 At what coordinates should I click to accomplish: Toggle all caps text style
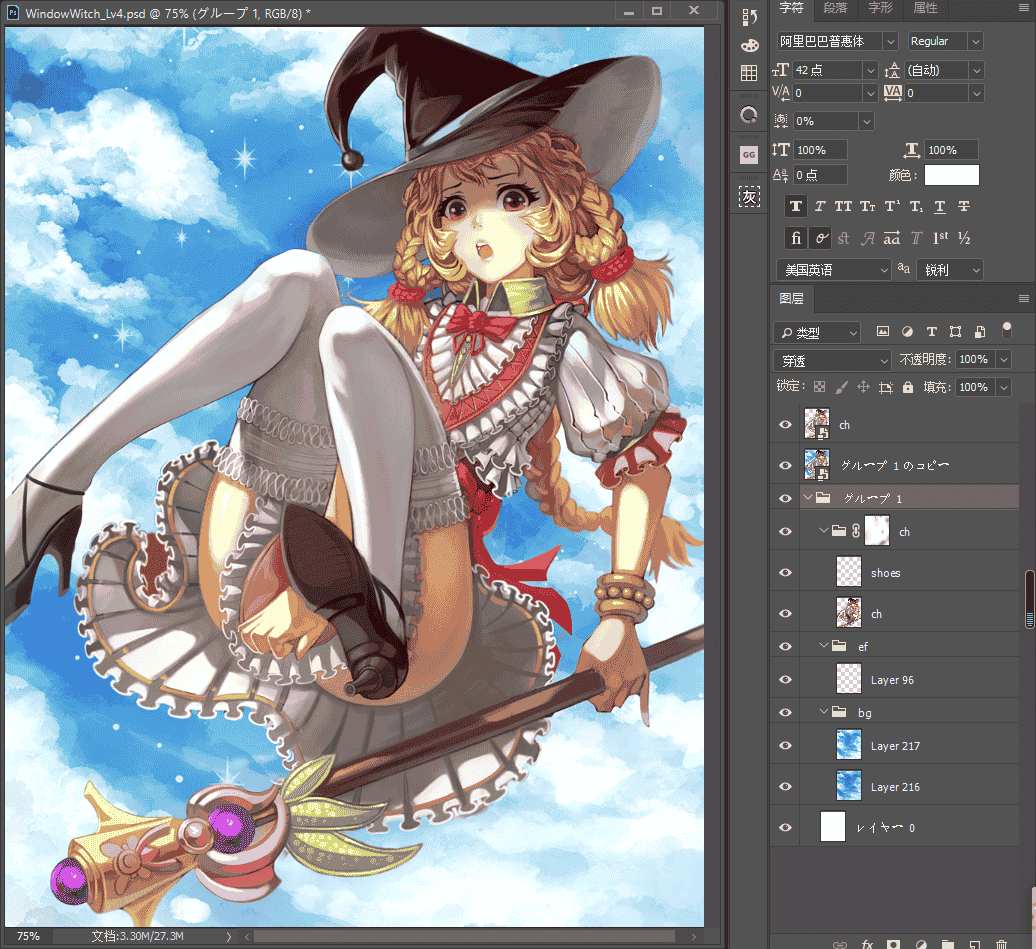843,206
